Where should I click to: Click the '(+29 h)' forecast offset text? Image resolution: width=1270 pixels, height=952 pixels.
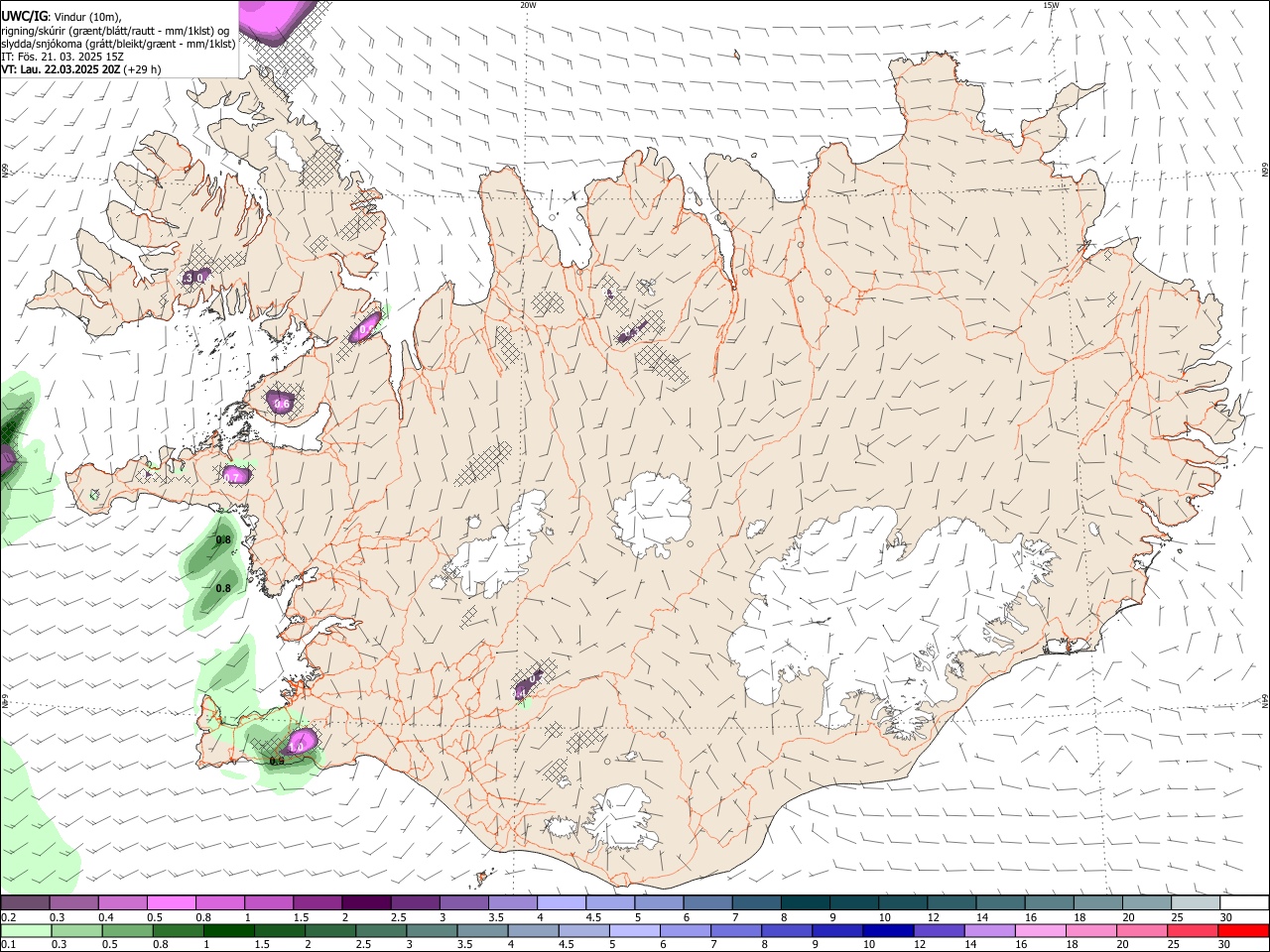[142, 69]
